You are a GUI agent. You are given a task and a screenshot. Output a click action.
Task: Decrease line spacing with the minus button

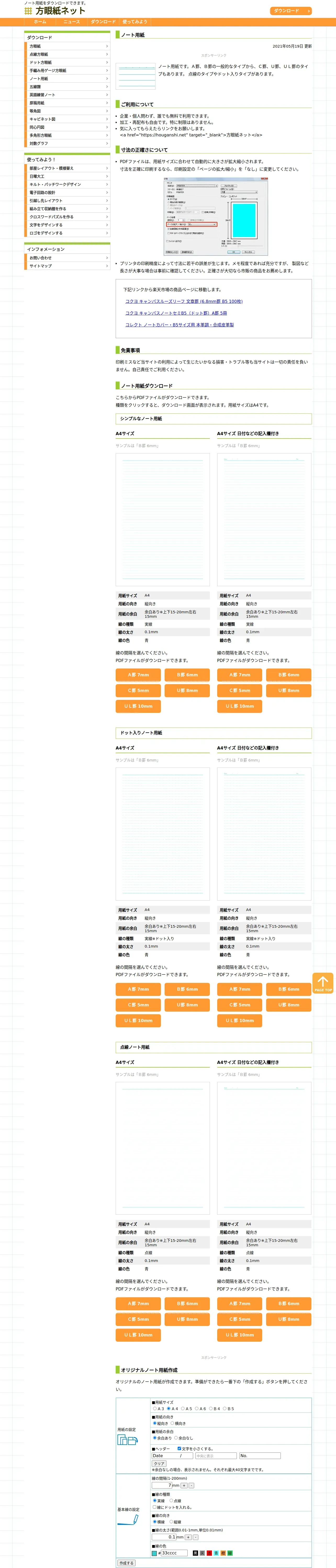tap(192, 1486)
